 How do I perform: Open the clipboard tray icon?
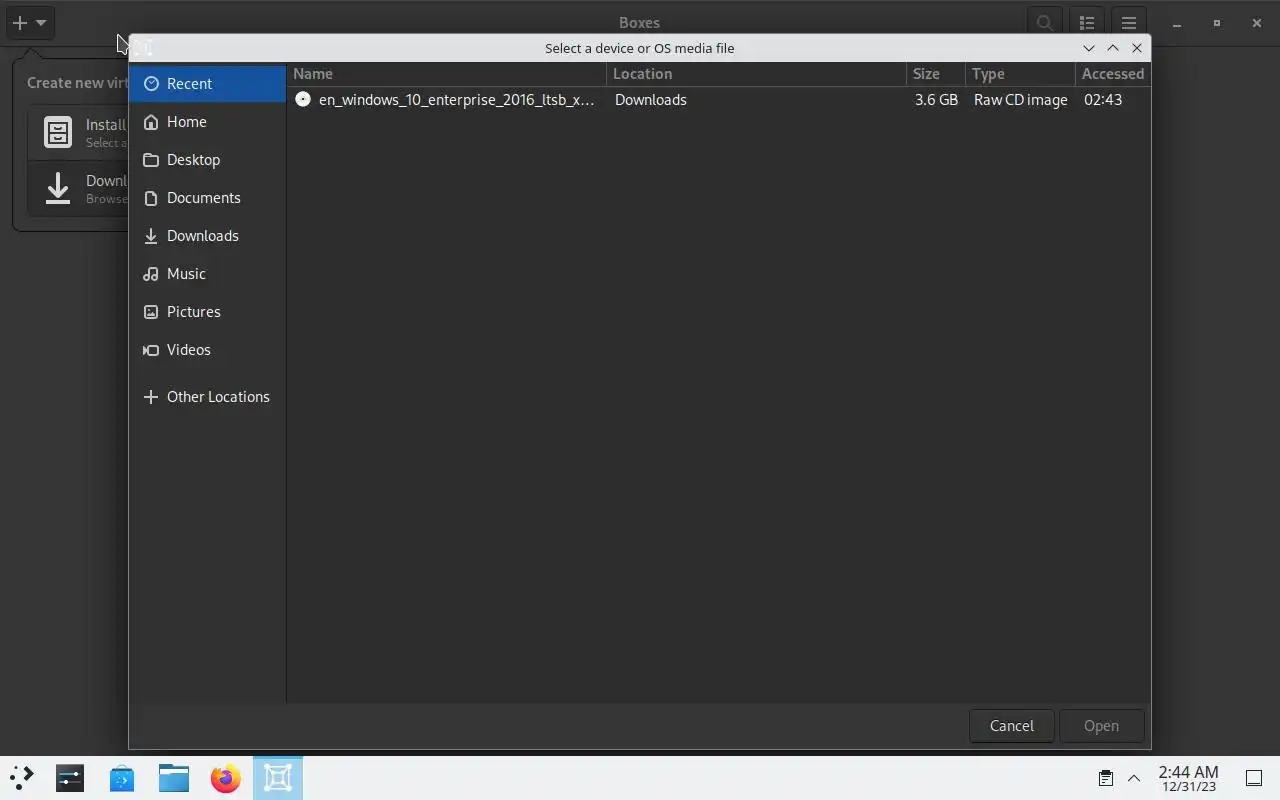[1105, 778]
